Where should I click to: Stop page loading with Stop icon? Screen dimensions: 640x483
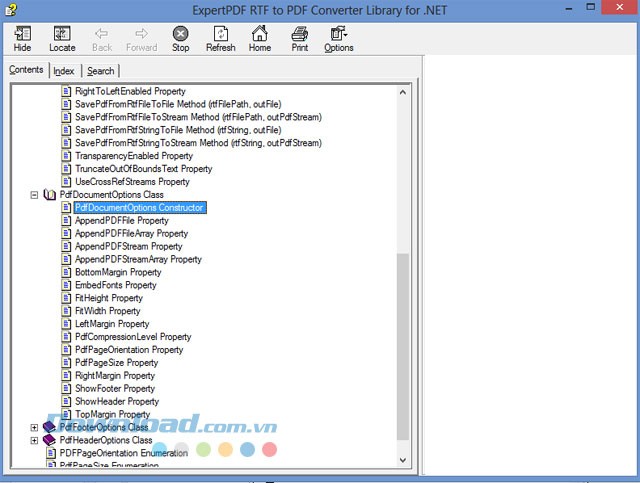tap(180, 33)
